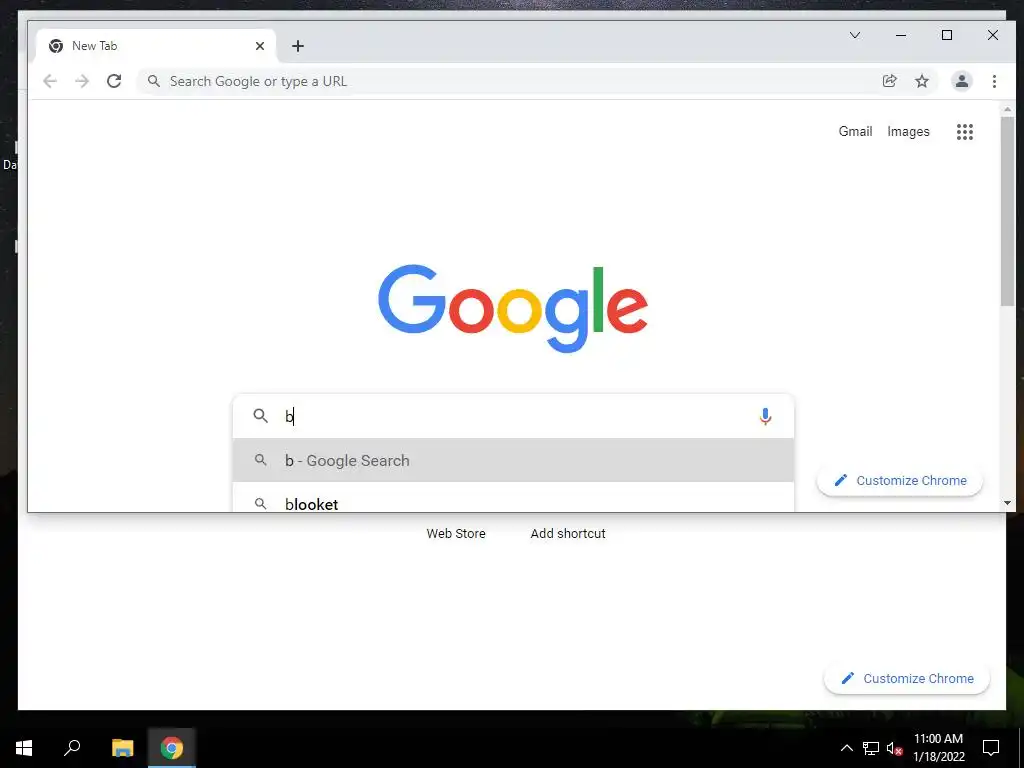Click the Add shortcut tile
The height and width of the screenshot is (768, 1024).
tap(568, 534)
